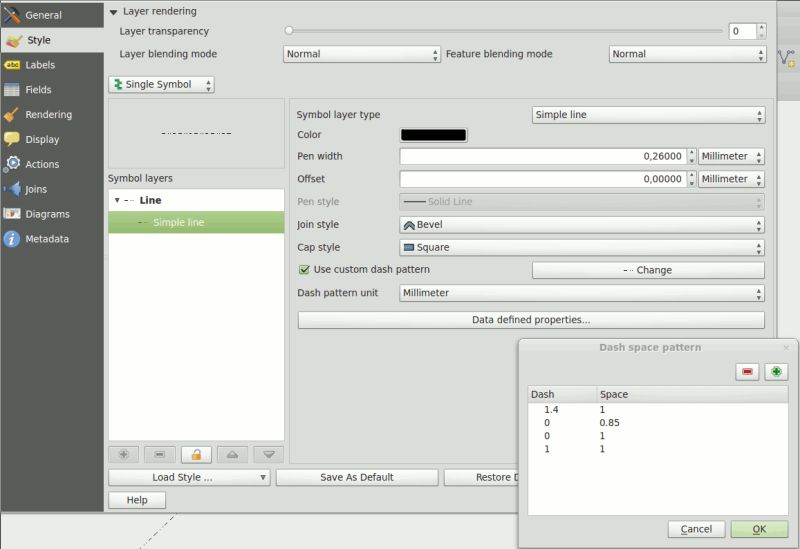Toggle the symbol layer lock icon
The width and height of the screenshot is (800, 549).
click(196, 454)
